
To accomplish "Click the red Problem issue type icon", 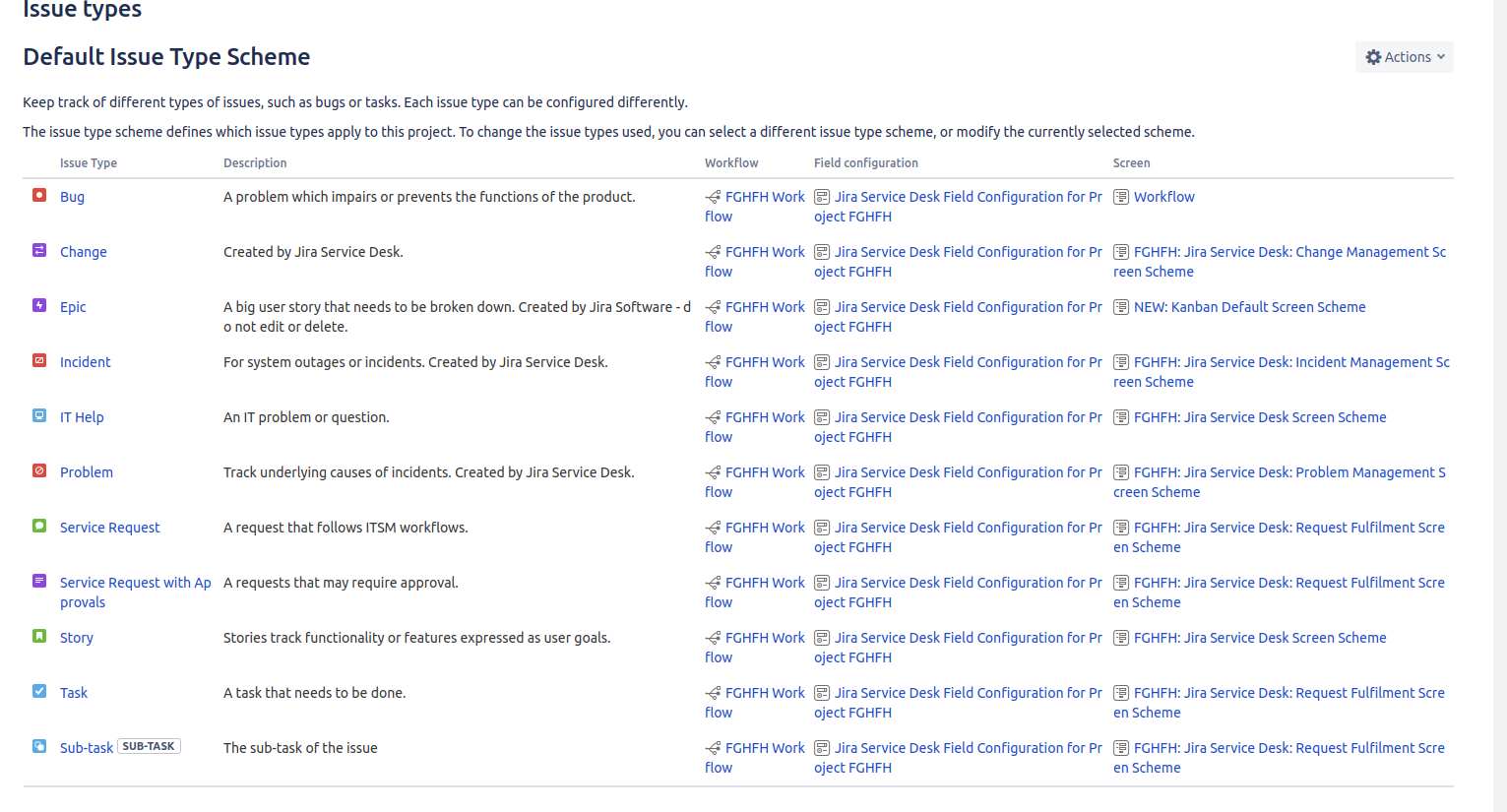I will pos(39,470).
